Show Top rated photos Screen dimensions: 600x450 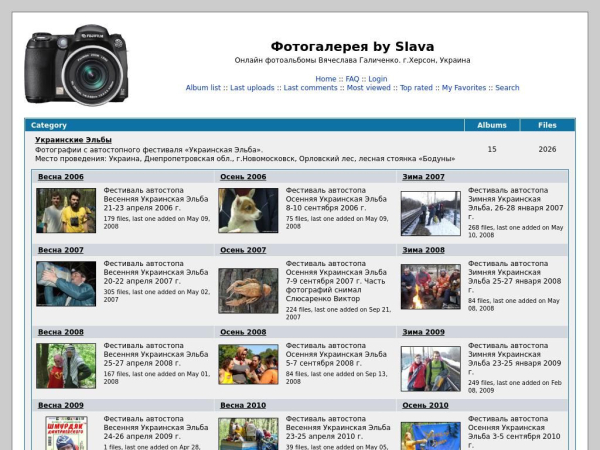(x=416, y=88)
